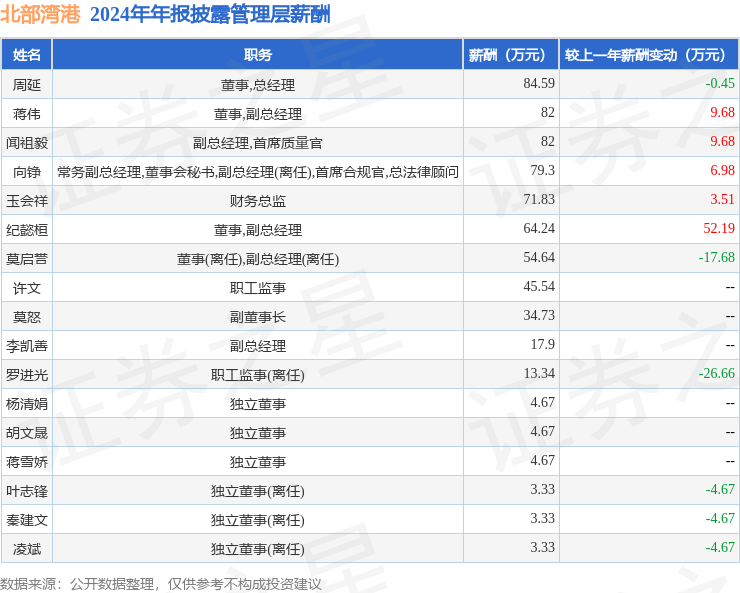This screenshot has width=740, height=593.
Task: Click the 姓名 column header
Action: click(x=27, y=55)
